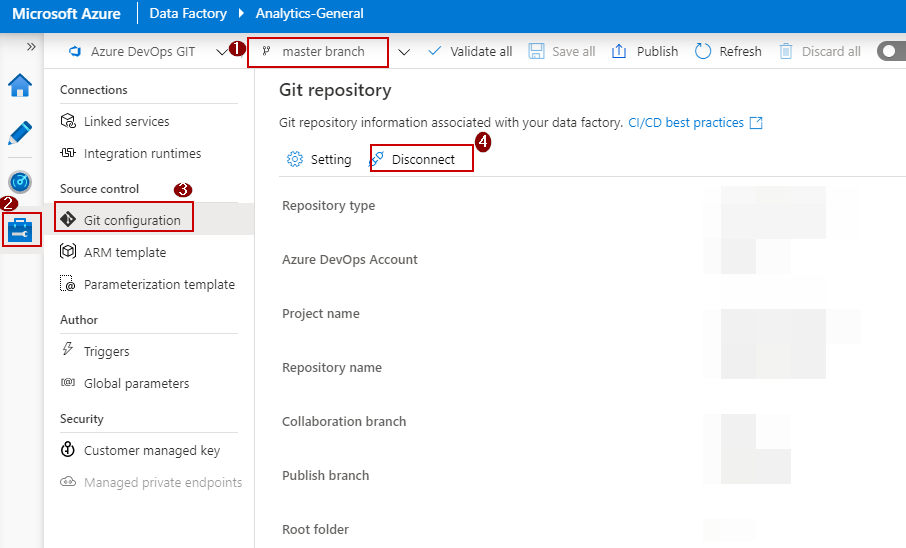Screen dimensions: 906x548
Task: Click the Git configuration diamond icon
Action: coord(68,219)
